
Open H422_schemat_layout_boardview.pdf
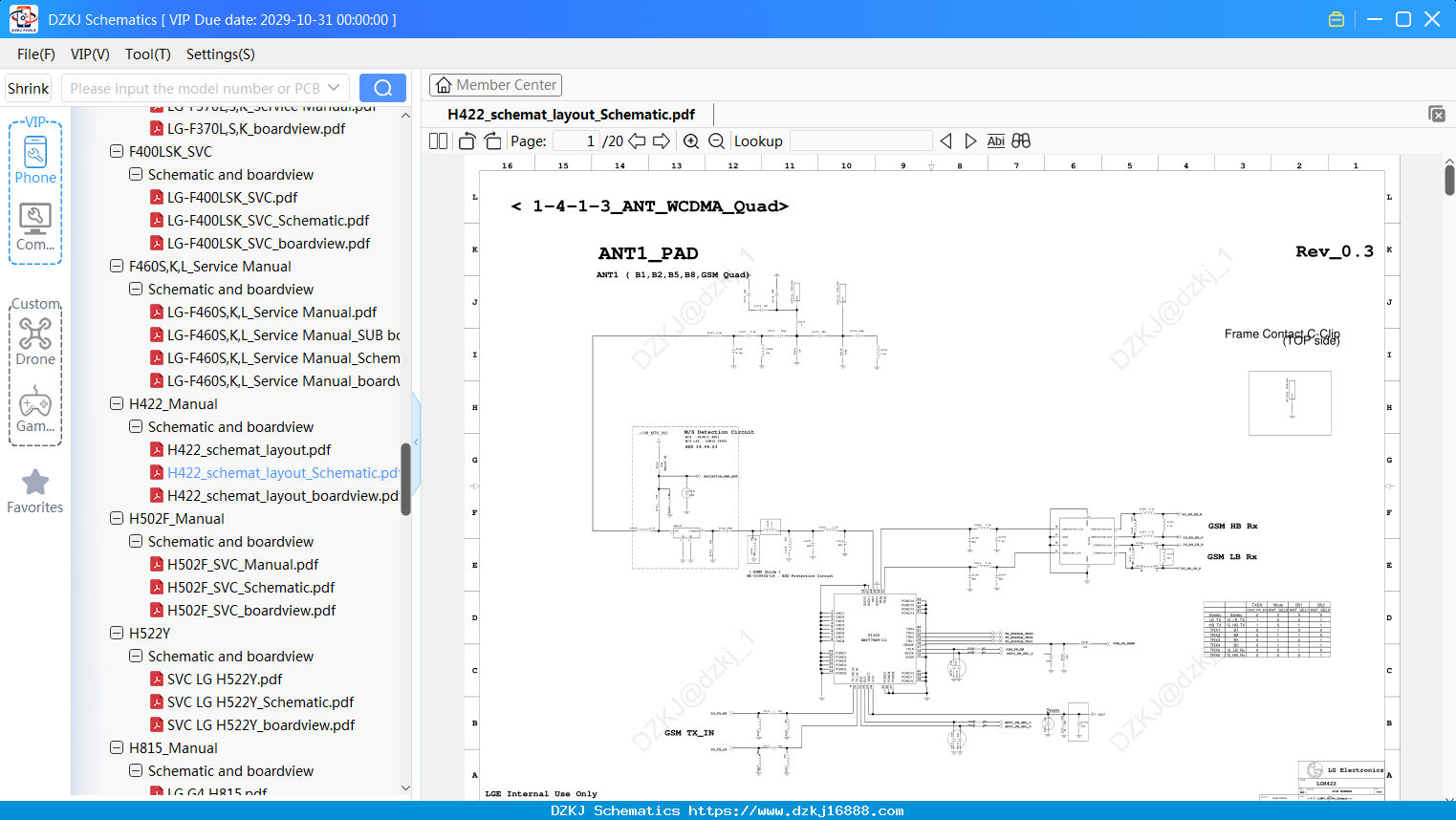click(274, 496)
